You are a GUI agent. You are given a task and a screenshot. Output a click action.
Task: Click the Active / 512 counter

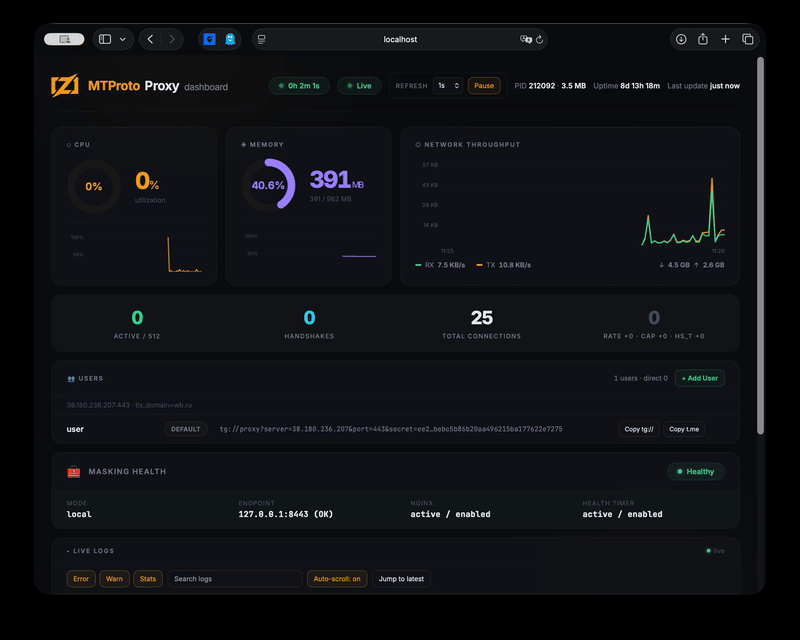pyautogui.click(x=137, y=324)
